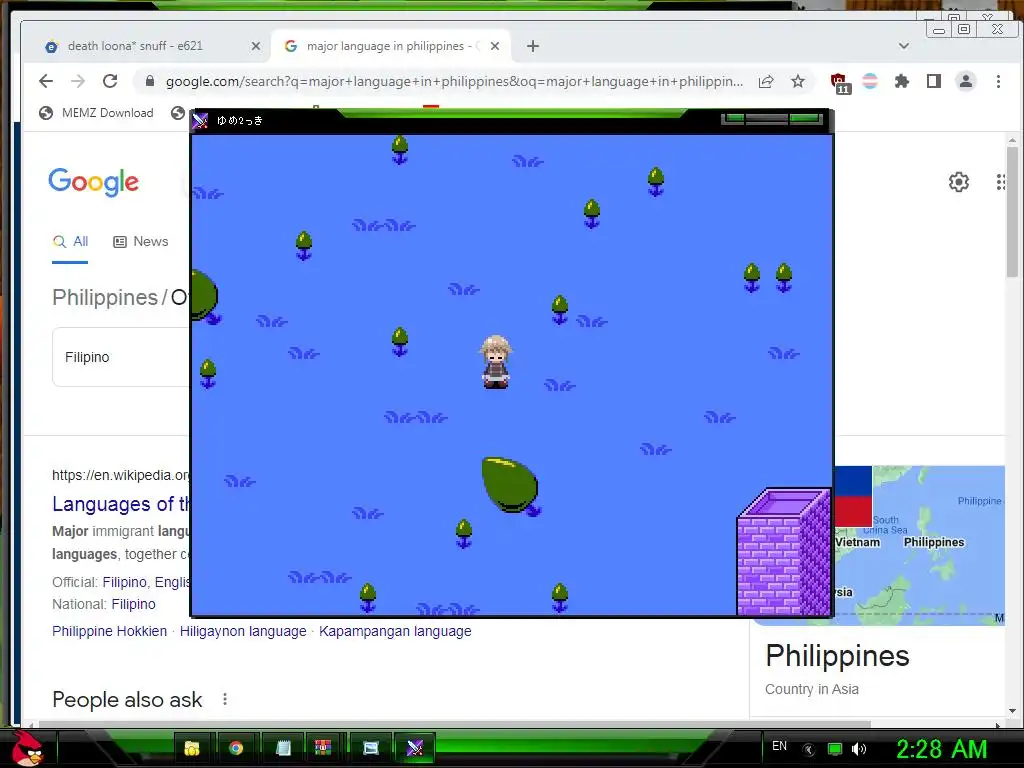Open the Languages of the Philippines Wikipedia result

pos(121,504)
